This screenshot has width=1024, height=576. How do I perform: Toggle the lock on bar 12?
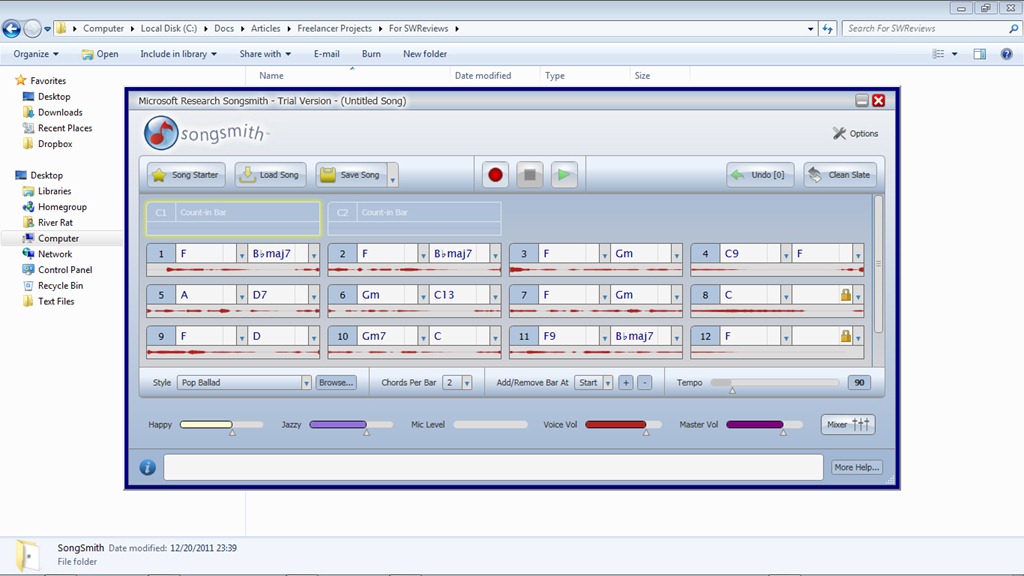point(846,336)
